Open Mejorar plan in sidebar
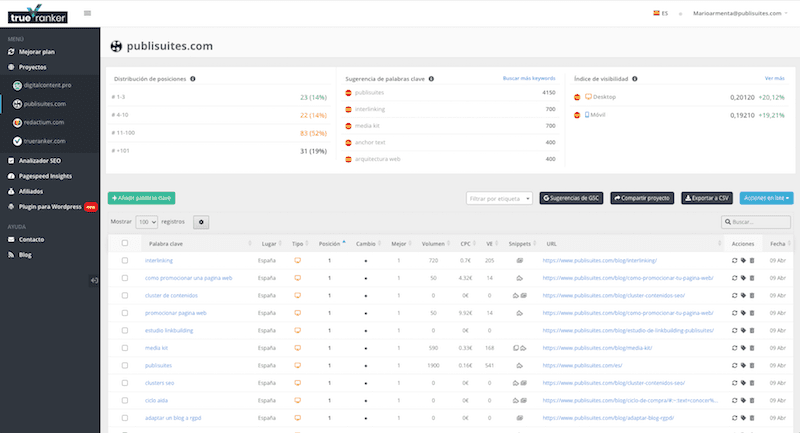The image size is (800, 433). 37,52
